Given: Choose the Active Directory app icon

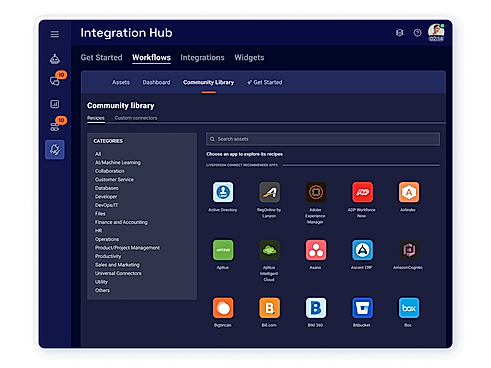Looking at the screenshot, I should [x=223, y=192].
